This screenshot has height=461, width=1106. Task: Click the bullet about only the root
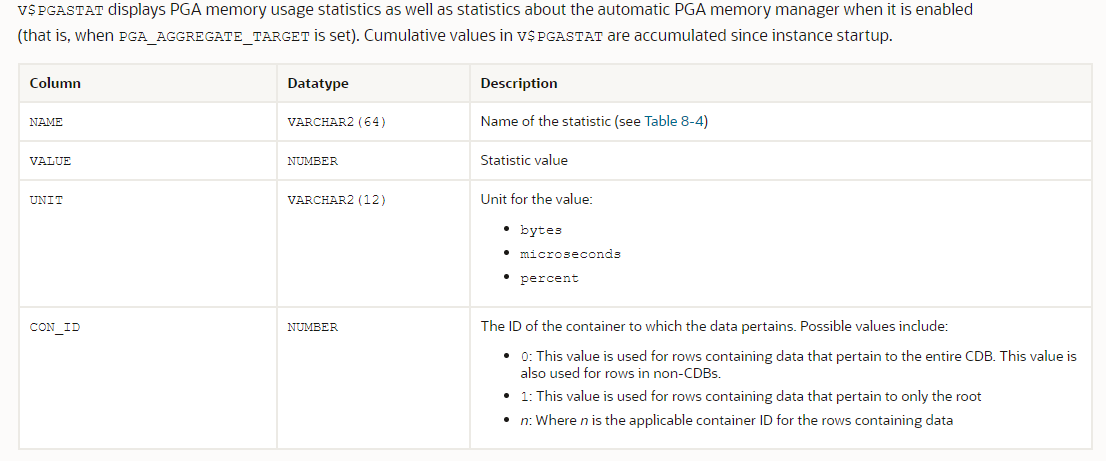[x=750, y=396]
